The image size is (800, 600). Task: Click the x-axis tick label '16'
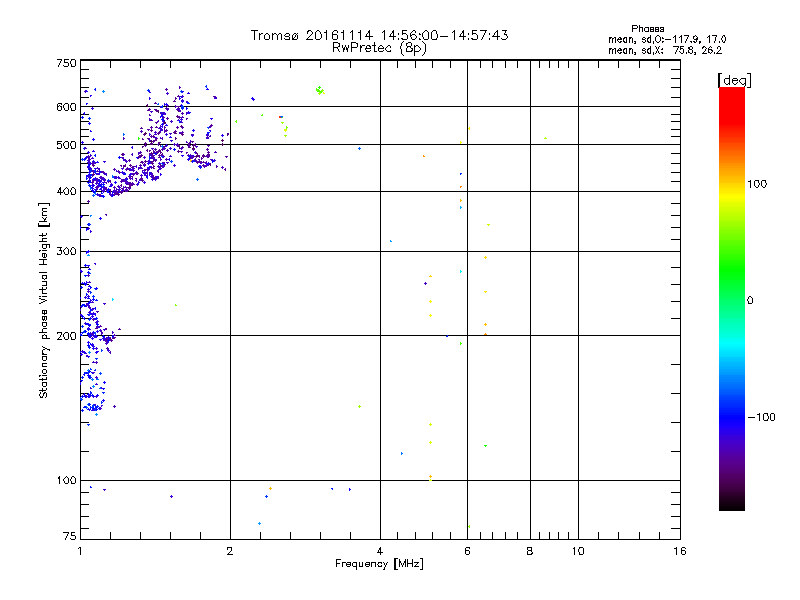point(680,551)
